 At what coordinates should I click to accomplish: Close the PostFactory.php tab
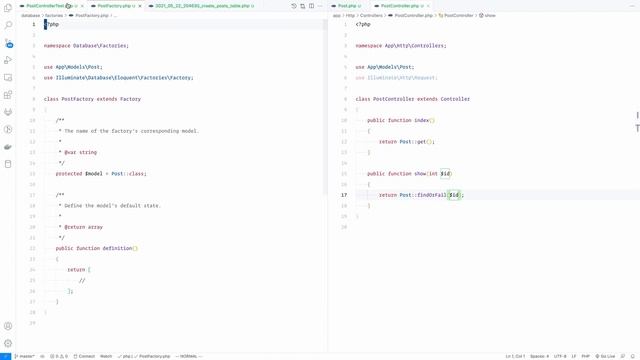click(140, 6)
